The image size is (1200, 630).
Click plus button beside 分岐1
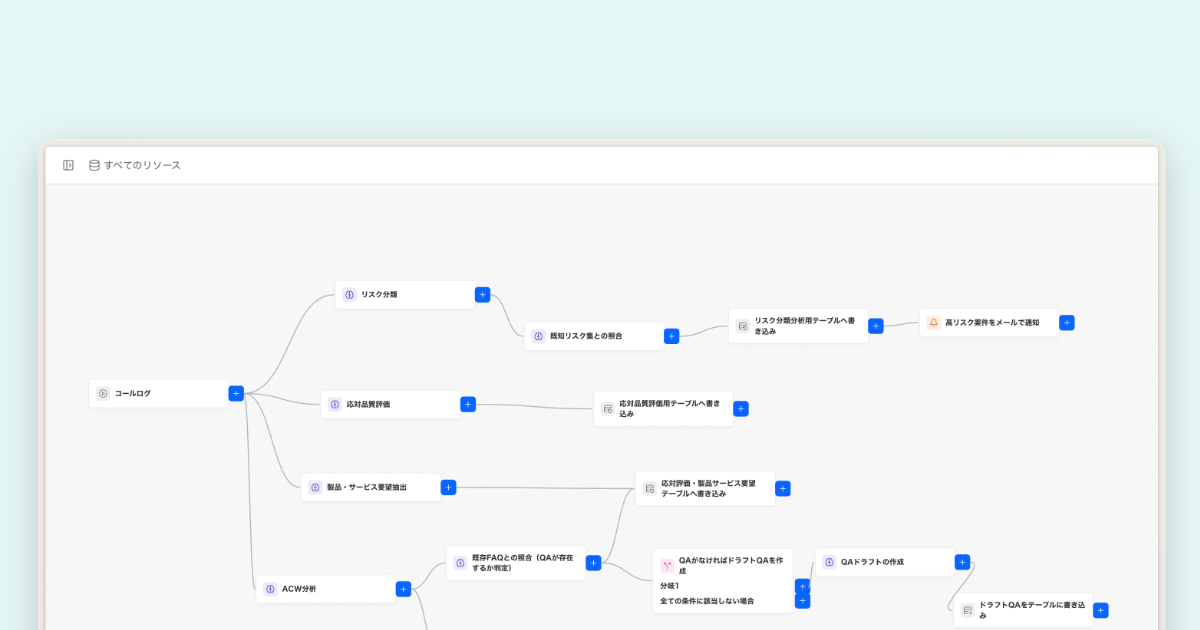pyautogui.click(x=802, y=586)
